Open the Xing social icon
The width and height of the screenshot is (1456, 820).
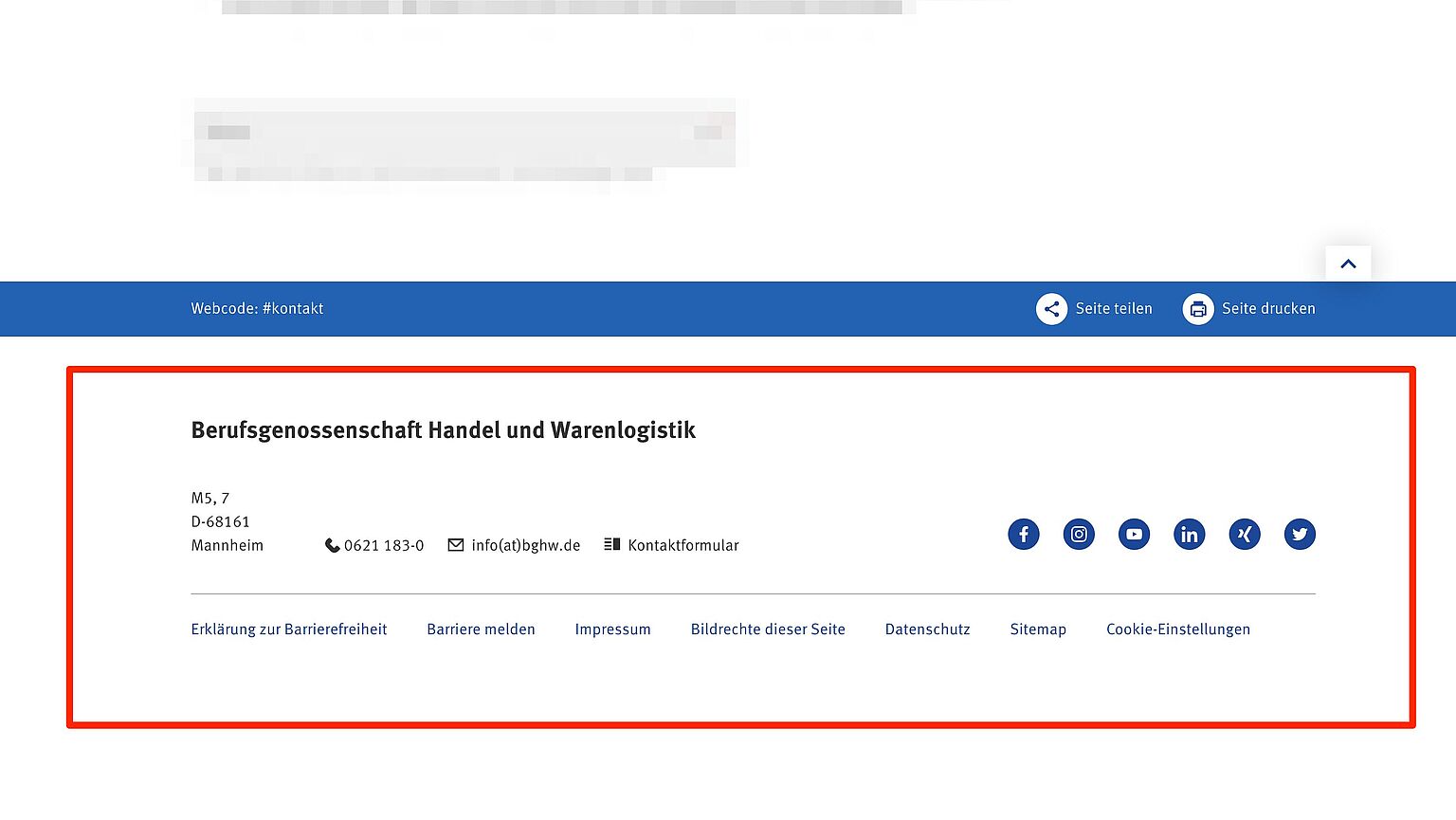(x=1245, y=534)
